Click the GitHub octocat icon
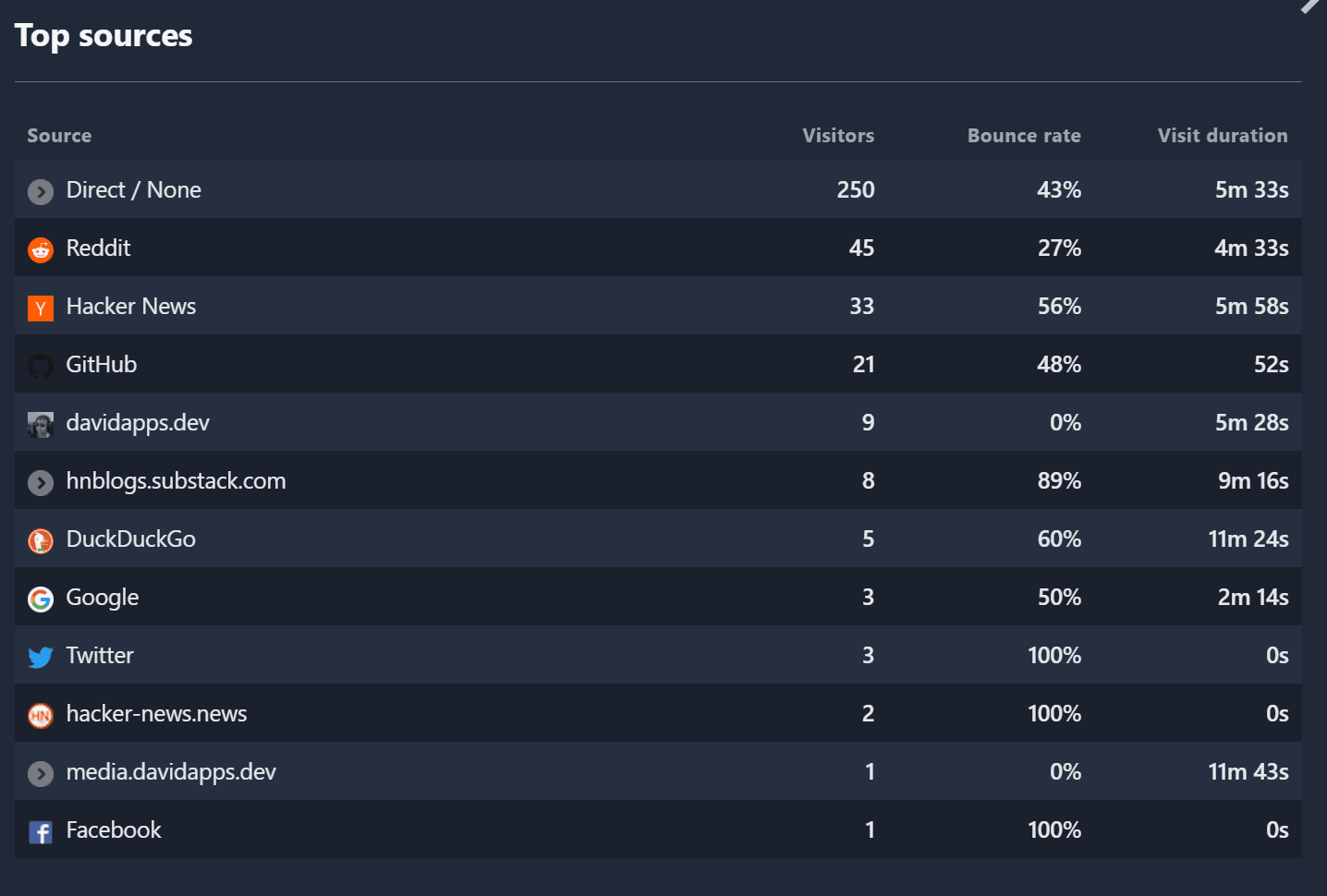The image size is (1327, 896). click(x=41, y=366)
